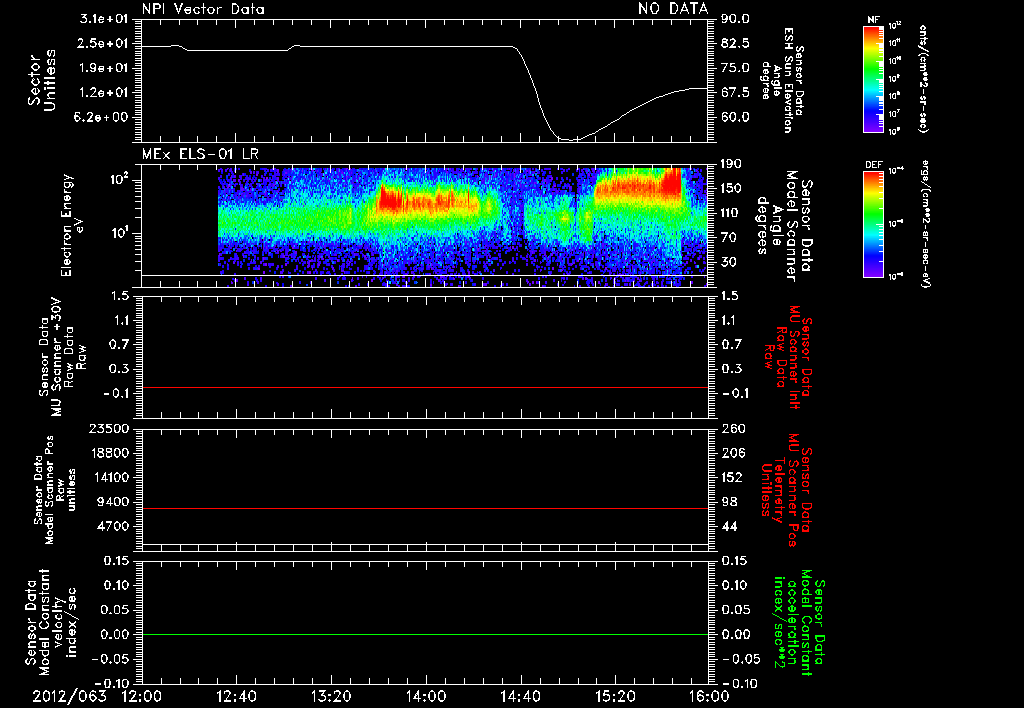Click the '12:40' time tick label
The image size is (1024, 708).
click(236, 696)
